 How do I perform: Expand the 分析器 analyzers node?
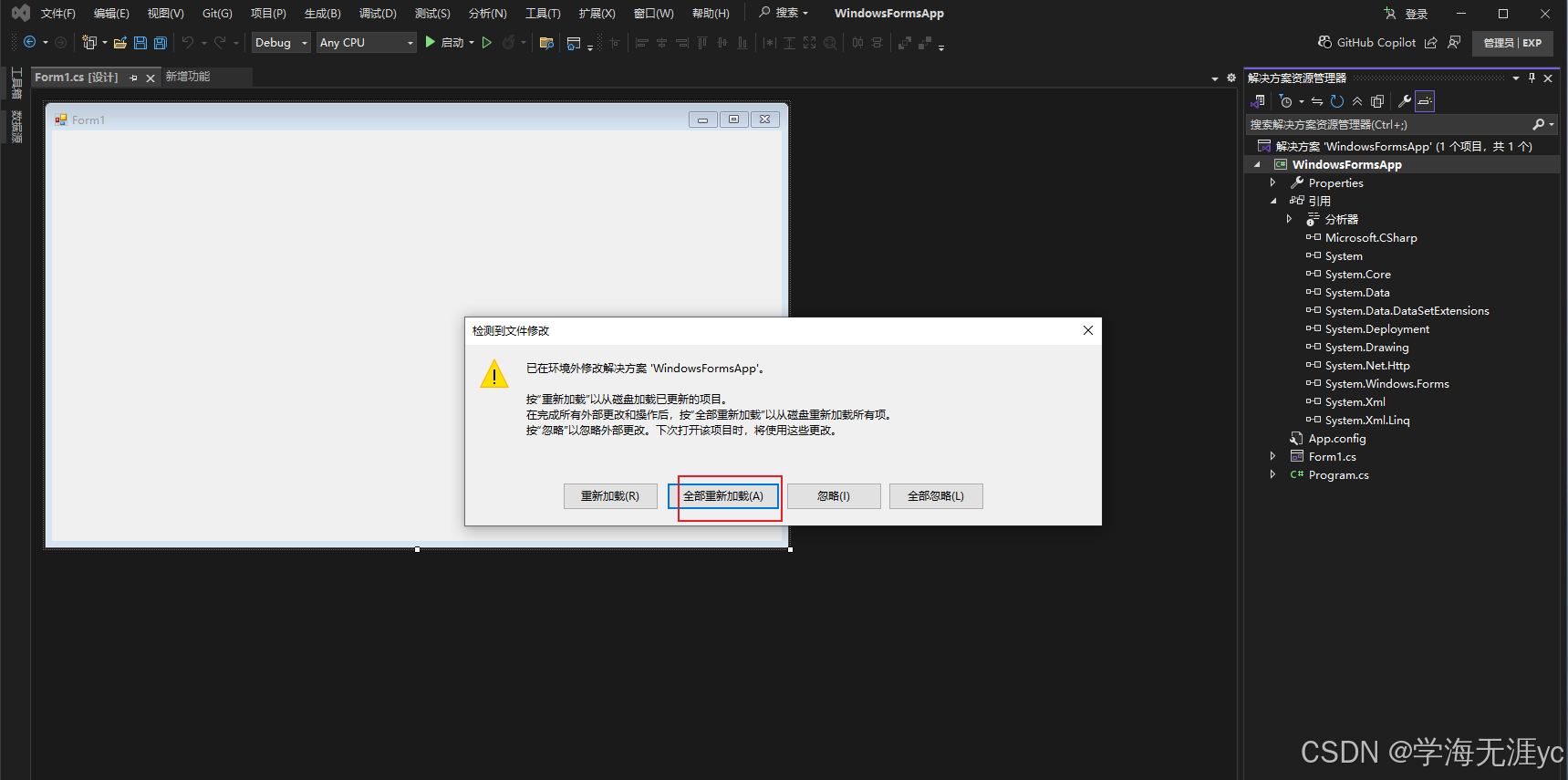click(1289, 220)
